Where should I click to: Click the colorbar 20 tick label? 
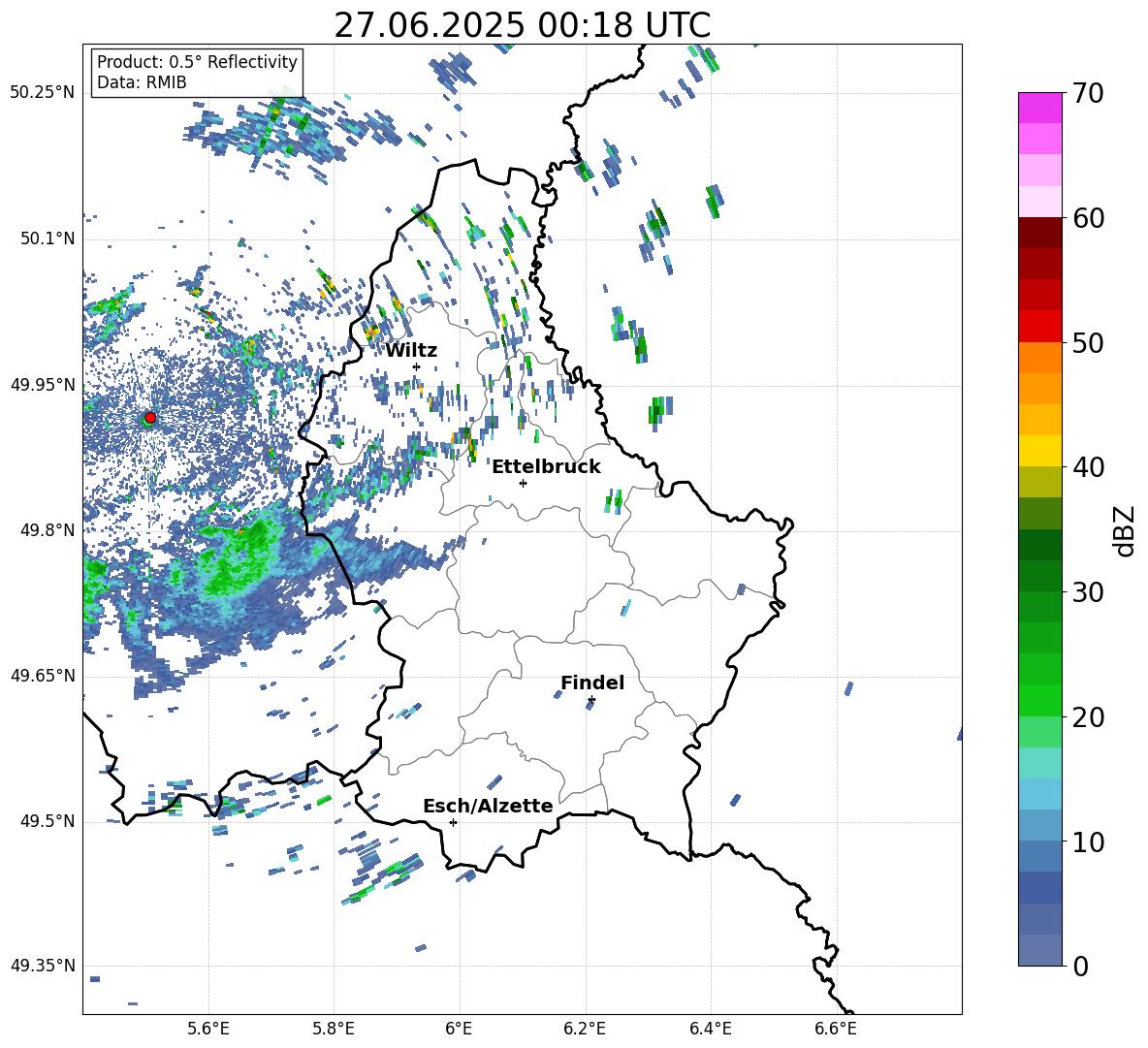tap(1088, 717)
